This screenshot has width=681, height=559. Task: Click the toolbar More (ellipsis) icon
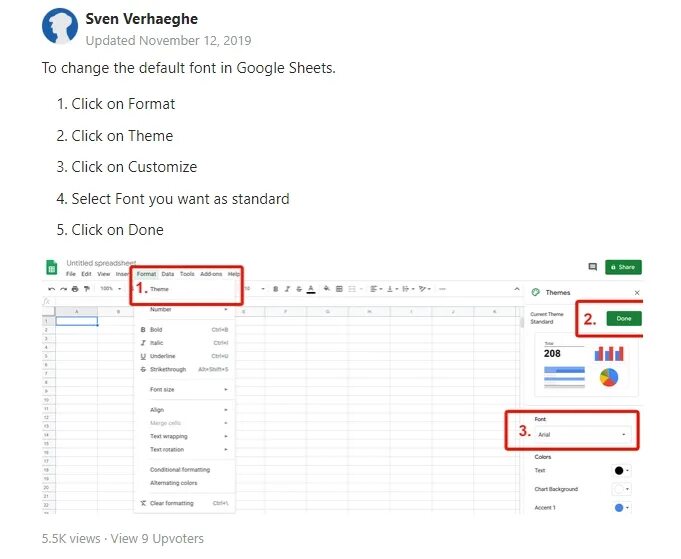[x=442, y=289]
